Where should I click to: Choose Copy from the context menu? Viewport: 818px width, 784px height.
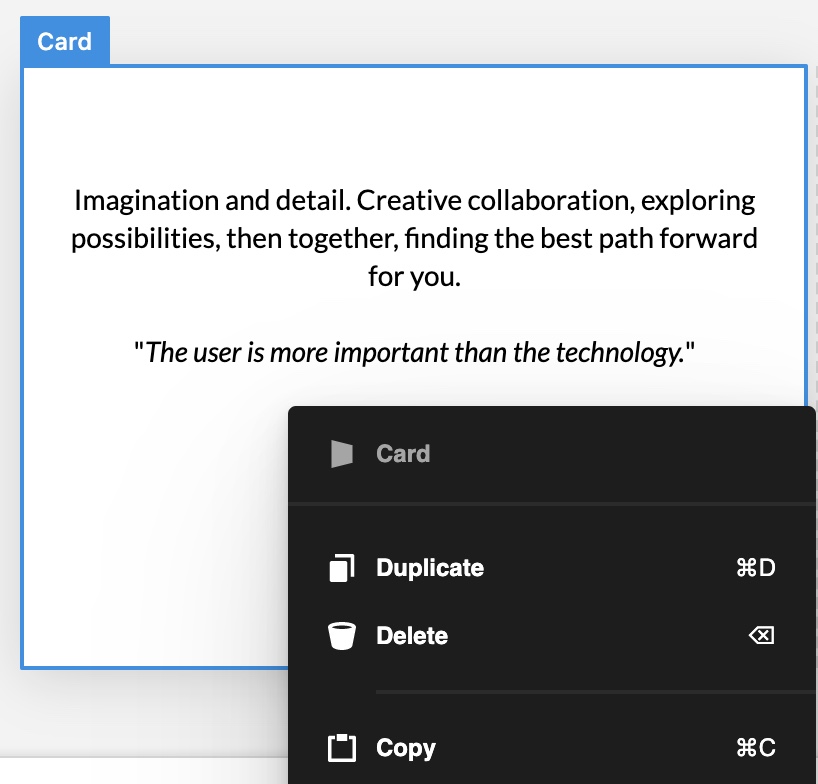(x=405, y=748)
